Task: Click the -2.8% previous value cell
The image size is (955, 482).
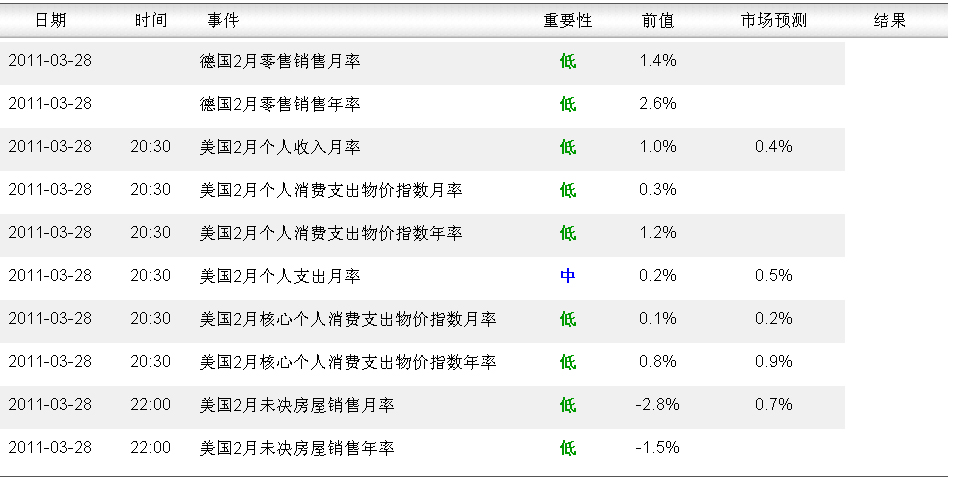Action: click(x=658, y=405)
